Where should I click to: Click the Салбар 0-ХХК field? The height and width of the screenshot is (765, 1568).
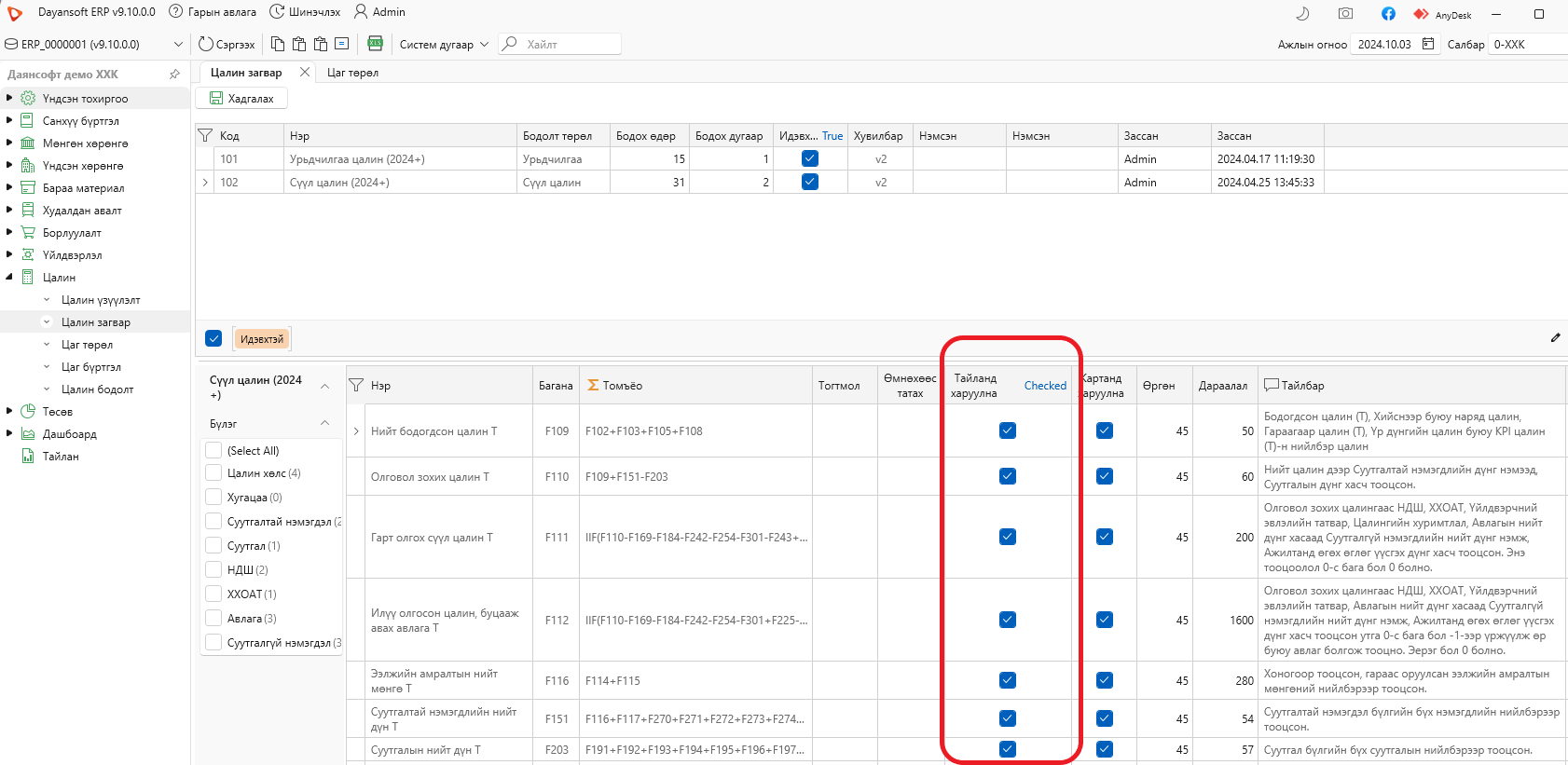coord(1529,44)
